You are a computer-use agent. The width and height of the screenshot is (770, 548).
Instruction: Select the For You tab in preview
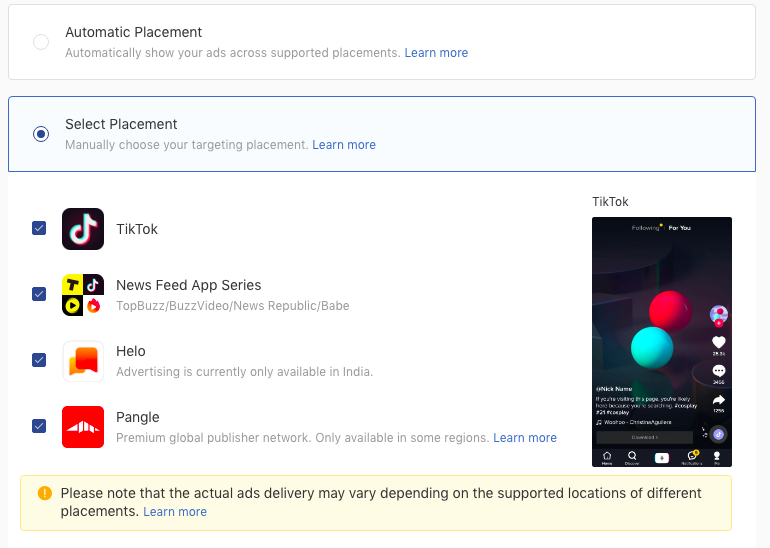point(680,228)
